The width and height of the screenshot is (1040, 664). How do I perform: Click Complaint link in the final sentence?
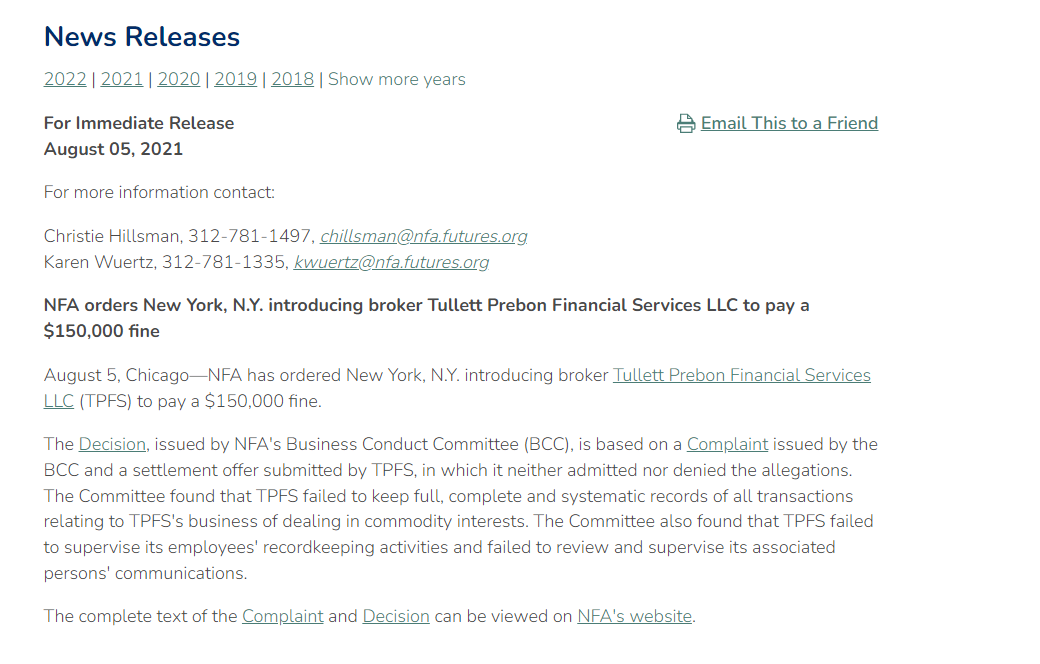point(282,616)
